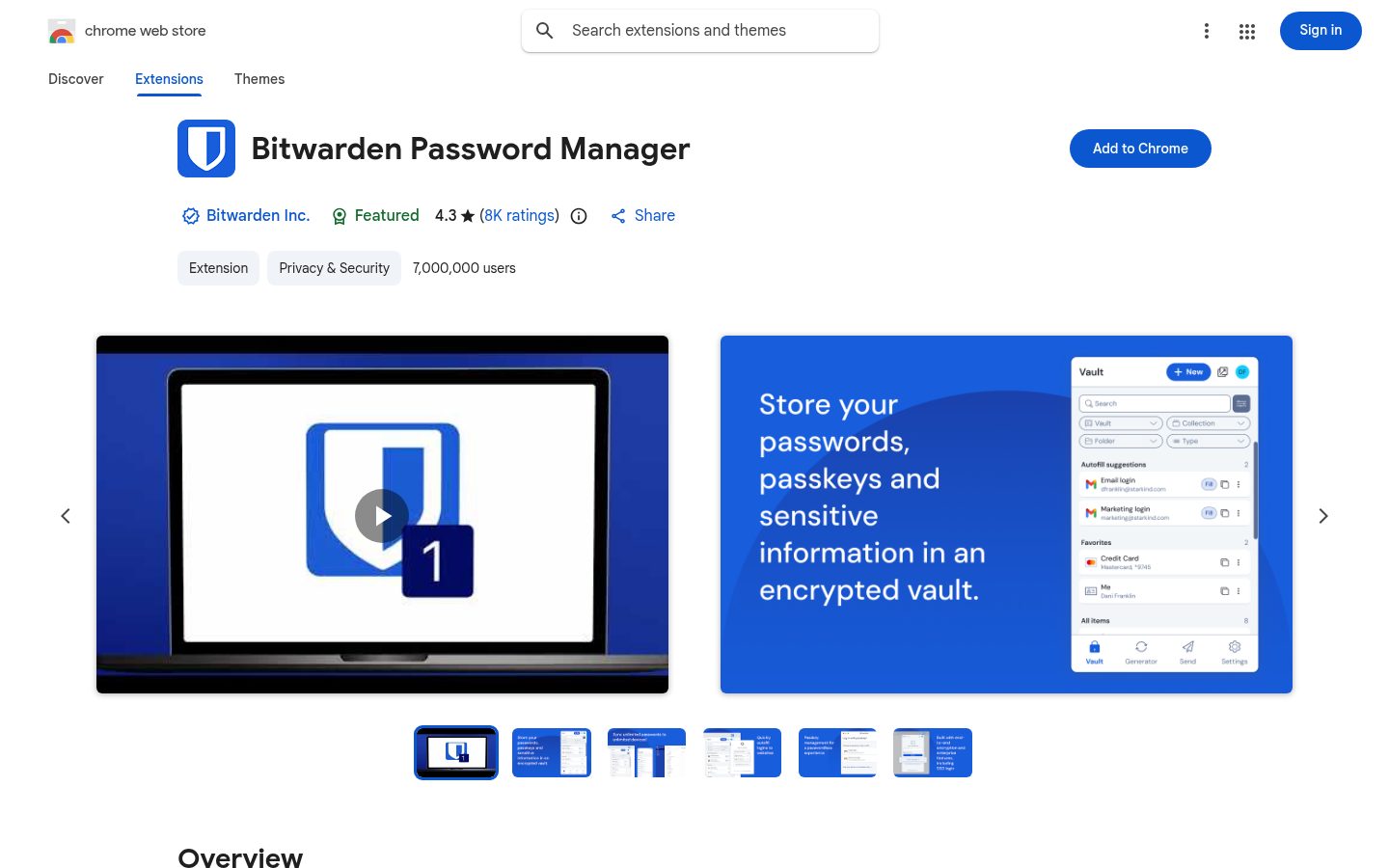Focus the Search extensions and themes field

coord(700,31)
